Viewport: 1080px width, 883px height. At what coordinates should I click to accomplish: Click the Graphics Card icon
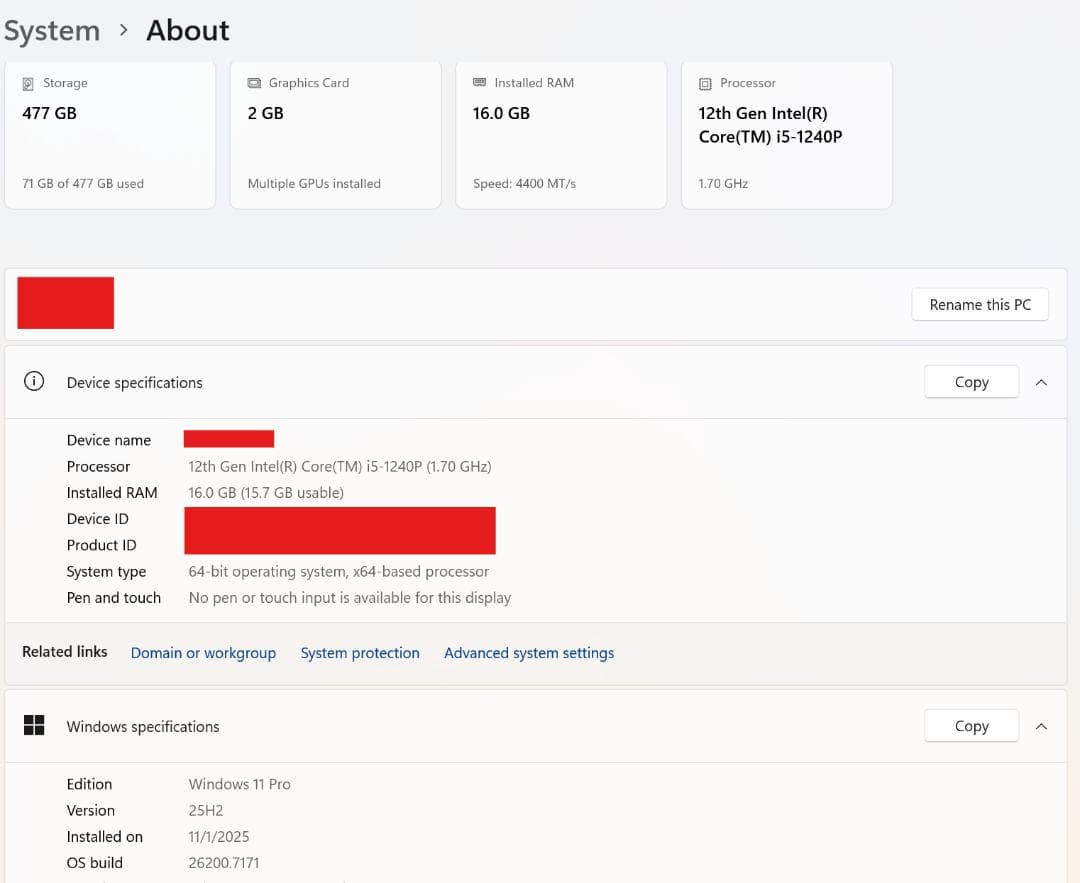(254, 84)
